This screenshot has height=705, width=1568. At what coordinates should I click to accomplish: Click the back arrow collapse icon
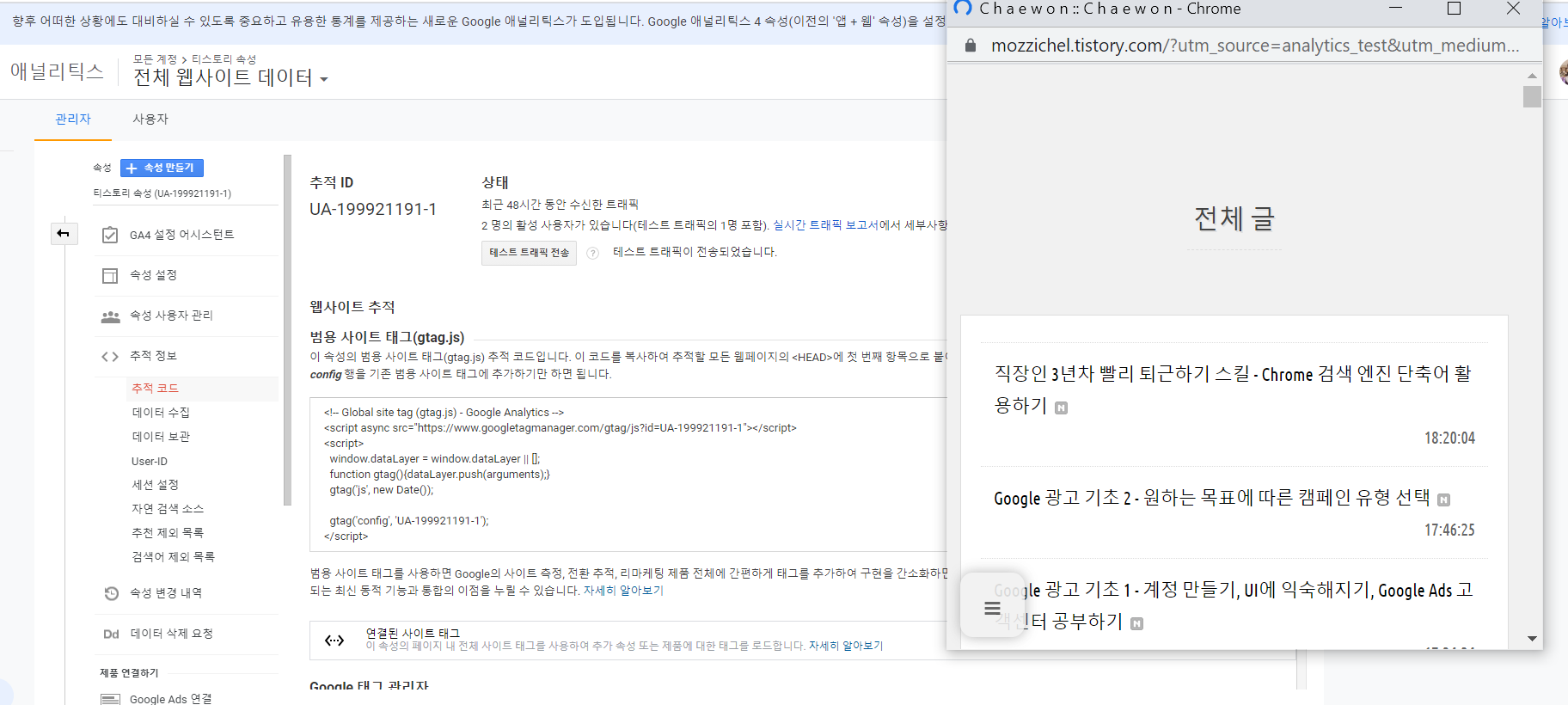[x=63, y=234]
